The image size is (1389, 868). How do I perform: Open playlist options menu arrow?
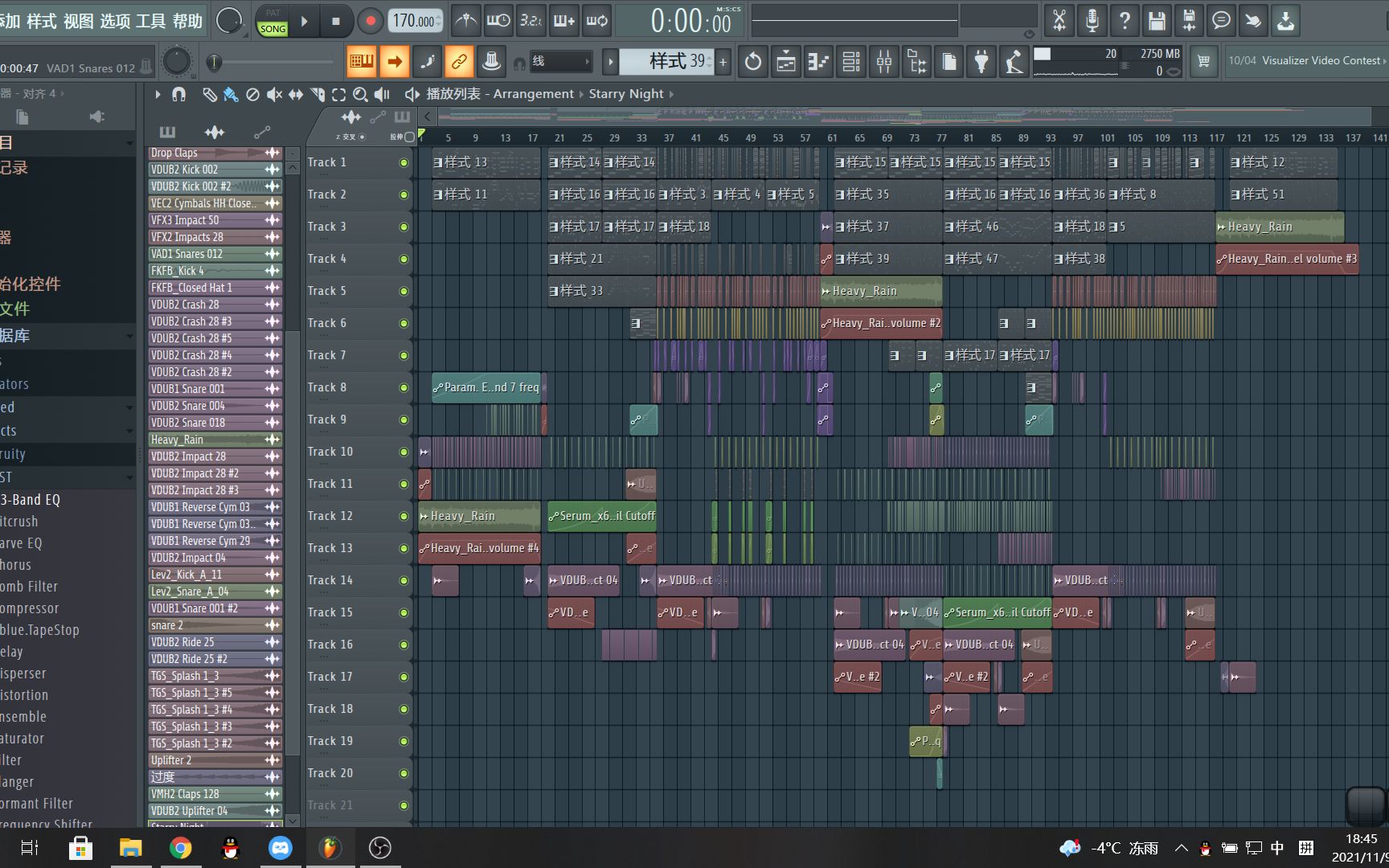(158, 95)
